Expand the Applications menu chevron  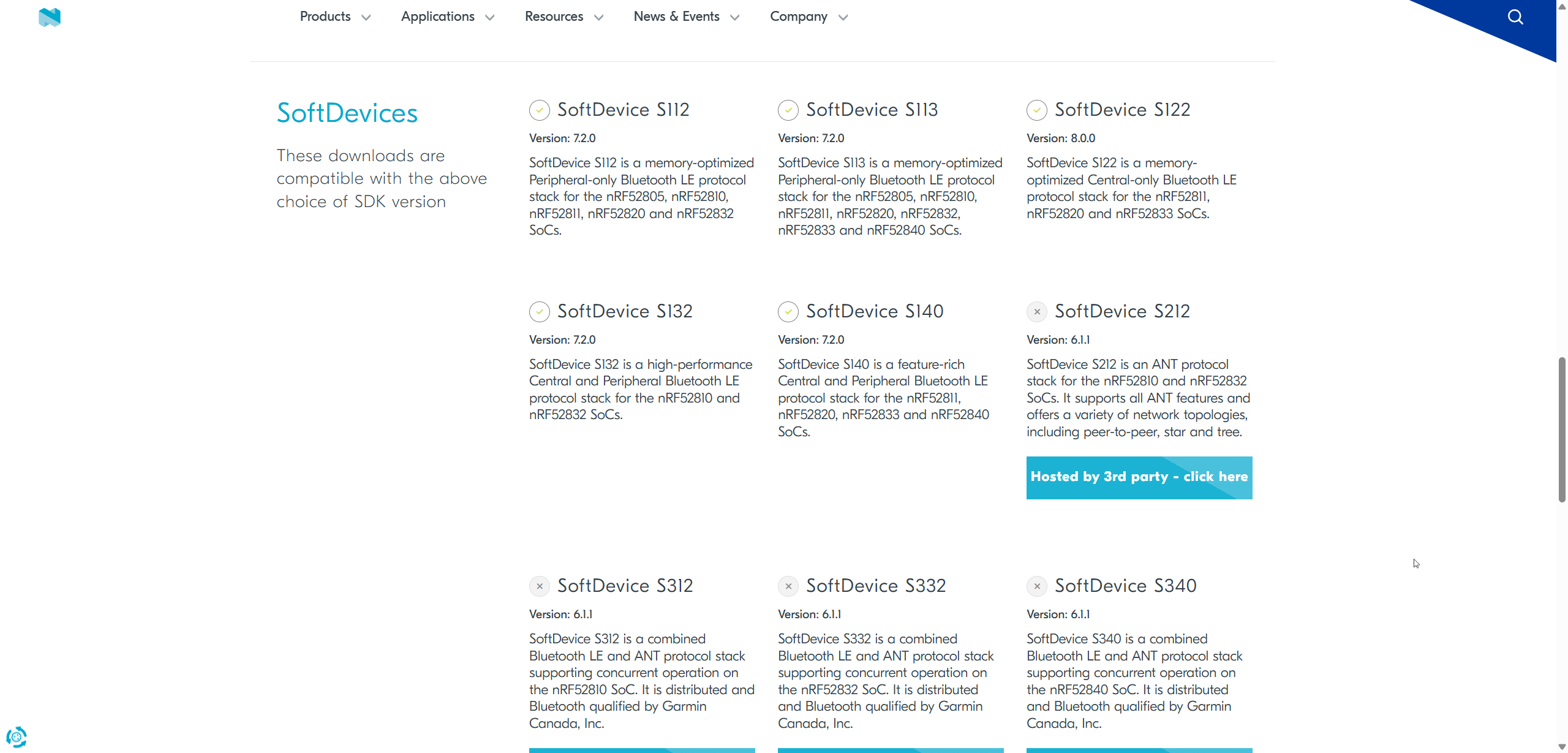[490, 18]
